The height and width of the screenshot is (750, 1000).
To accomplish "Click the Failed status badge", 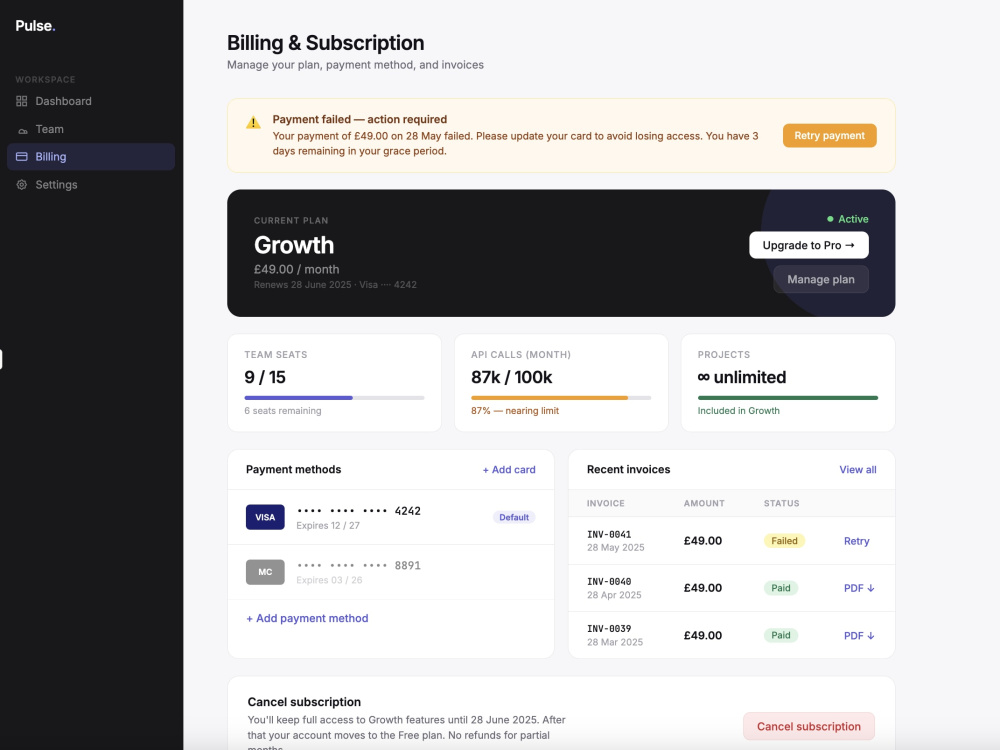I will pos(784,541).
